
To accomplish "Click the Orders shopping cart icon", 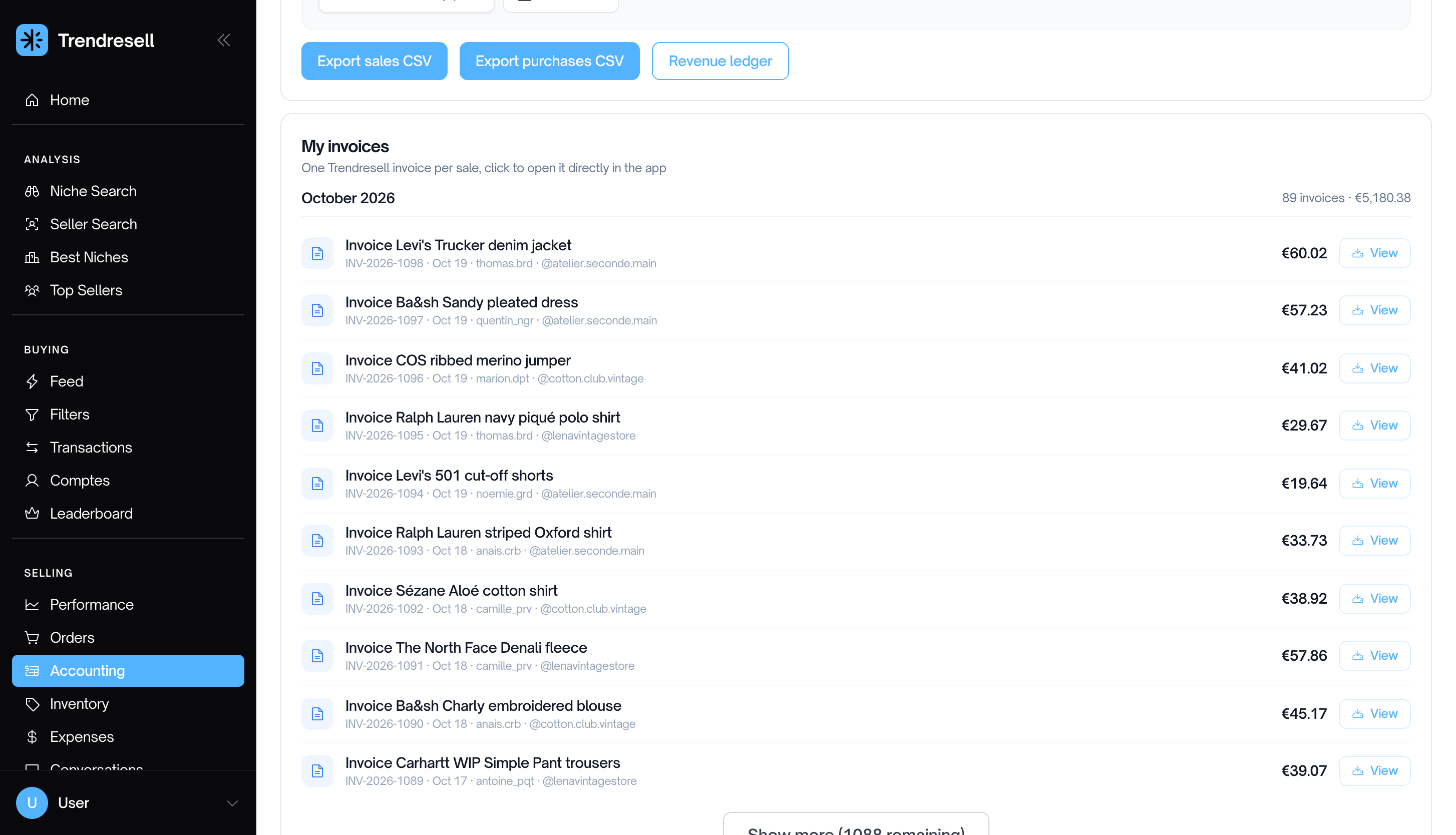I will point(32,638).
